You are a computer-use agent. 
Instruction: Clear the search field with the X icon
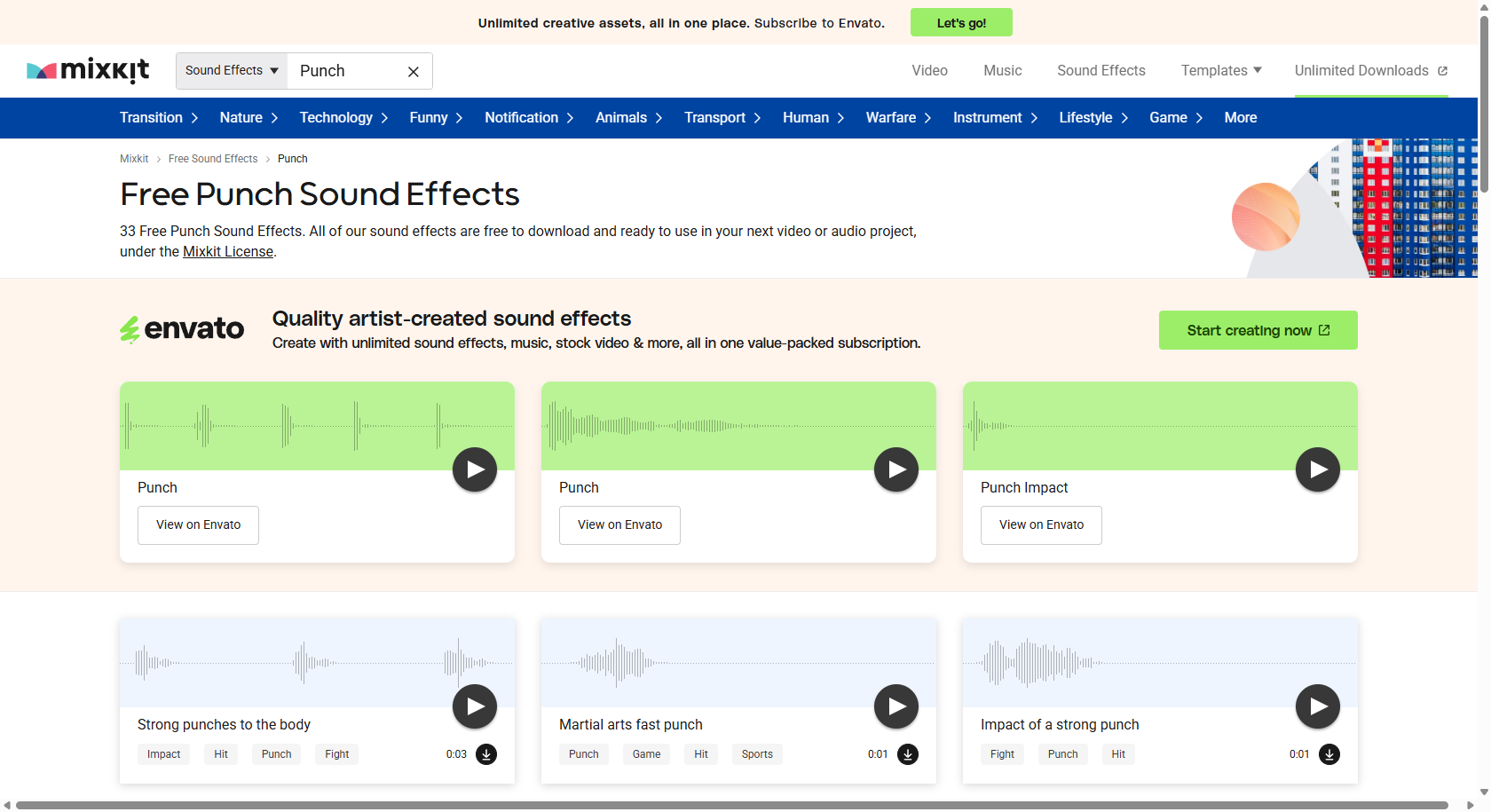[x=413, y=71]
